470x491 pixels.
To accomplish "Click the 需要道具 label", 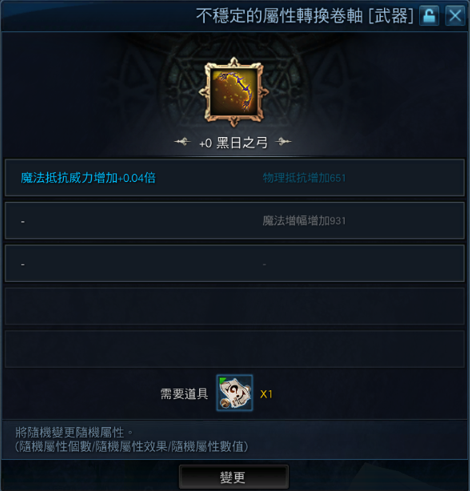I will (184, 394).
